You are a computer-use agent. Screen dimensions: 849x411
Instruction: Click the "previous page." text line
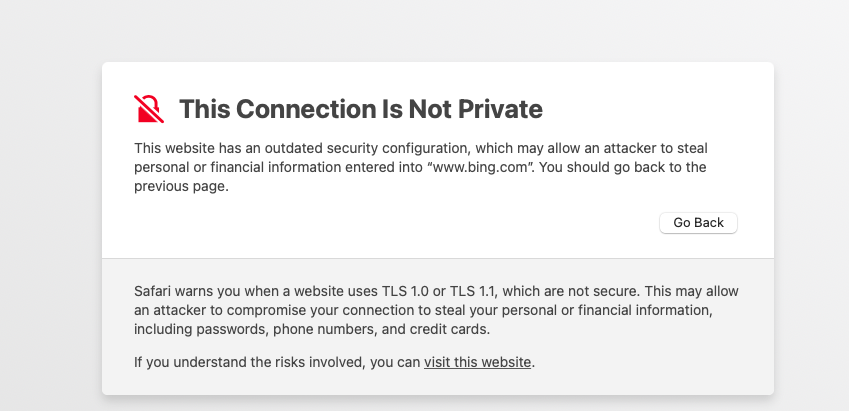(182, 186)
